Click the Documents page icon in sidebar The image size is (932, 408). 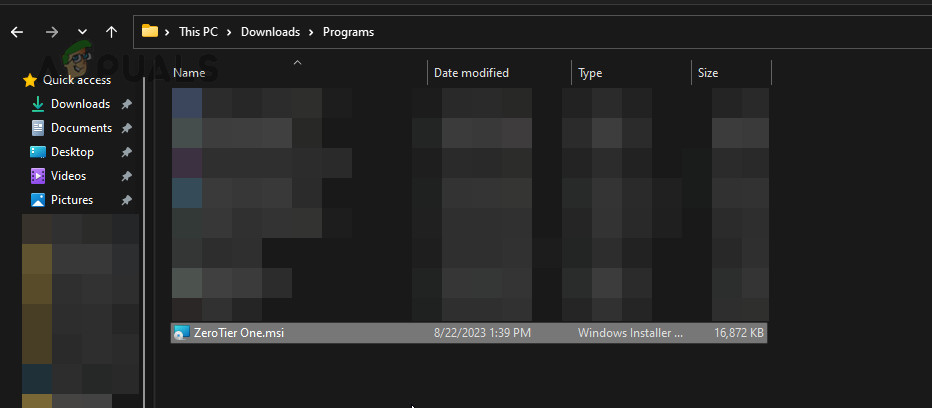[37, 128]
